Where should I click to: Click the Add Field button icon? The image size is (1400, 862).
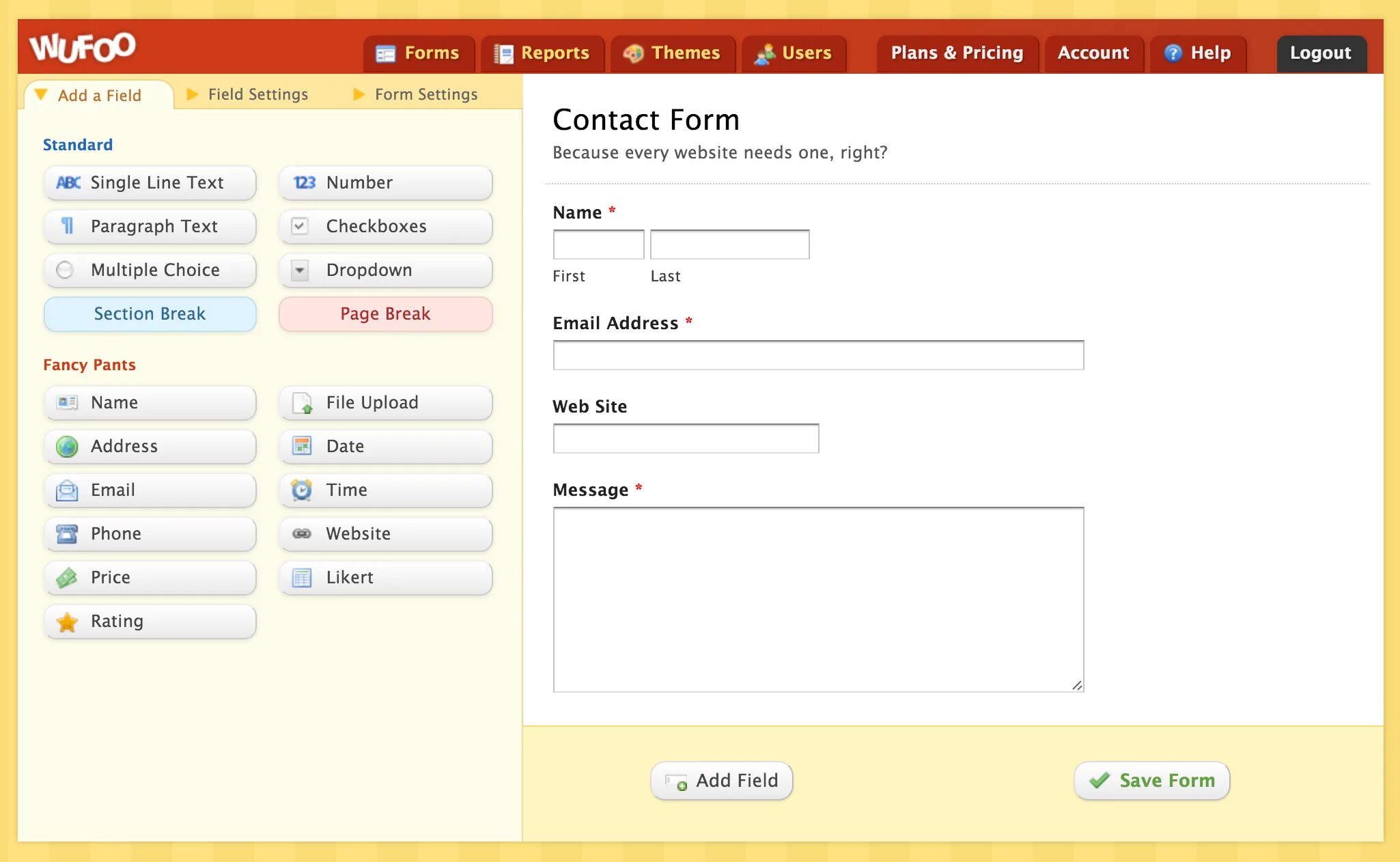(676, 782)
